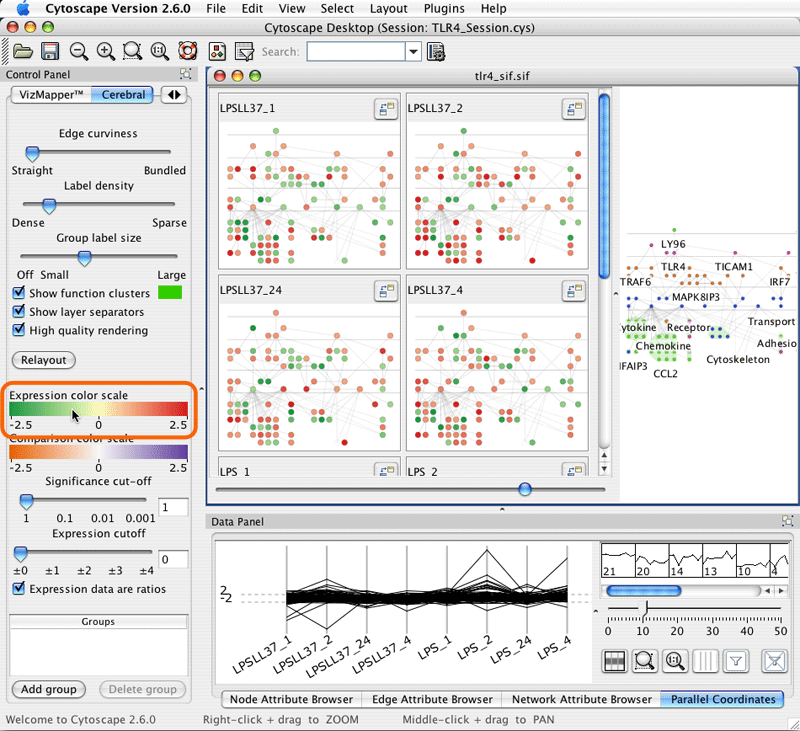Click Zoom Selected Region toolbar icon
This screenshot has height=731, width=800.
tap(133, 52)
